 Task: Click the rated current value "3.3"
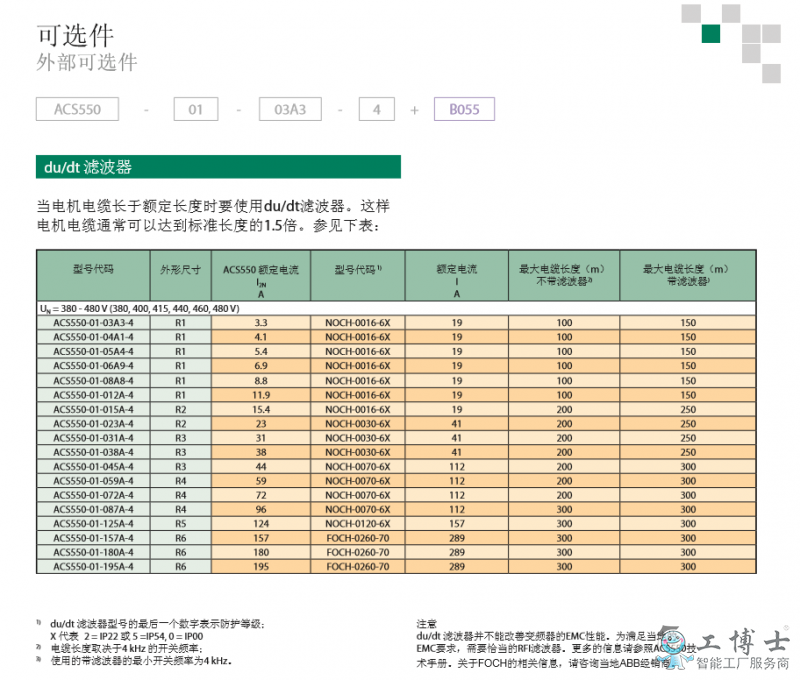[261, 323]
